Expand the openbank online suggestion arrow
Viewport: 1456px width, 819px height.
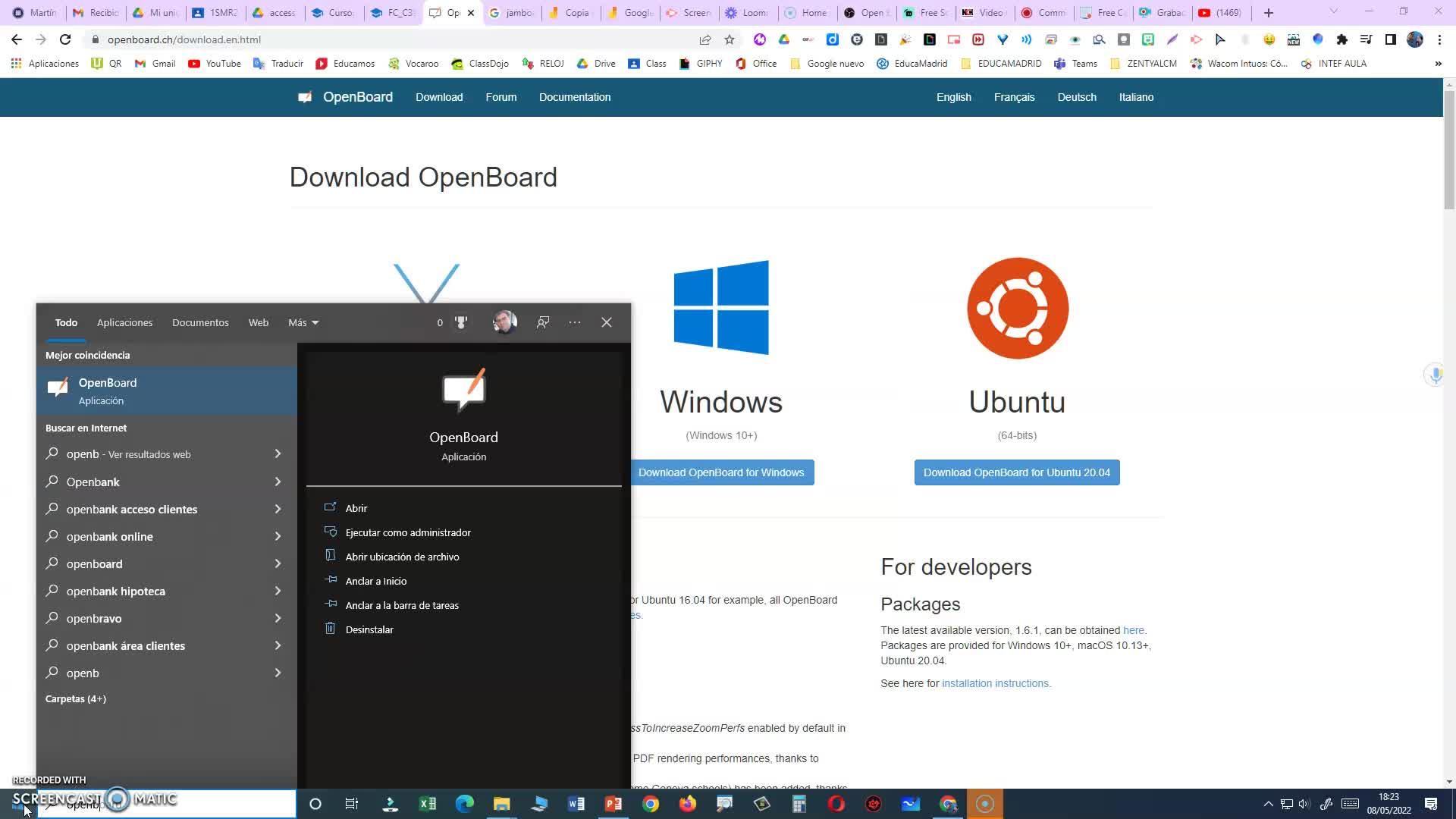coord(278,536)
